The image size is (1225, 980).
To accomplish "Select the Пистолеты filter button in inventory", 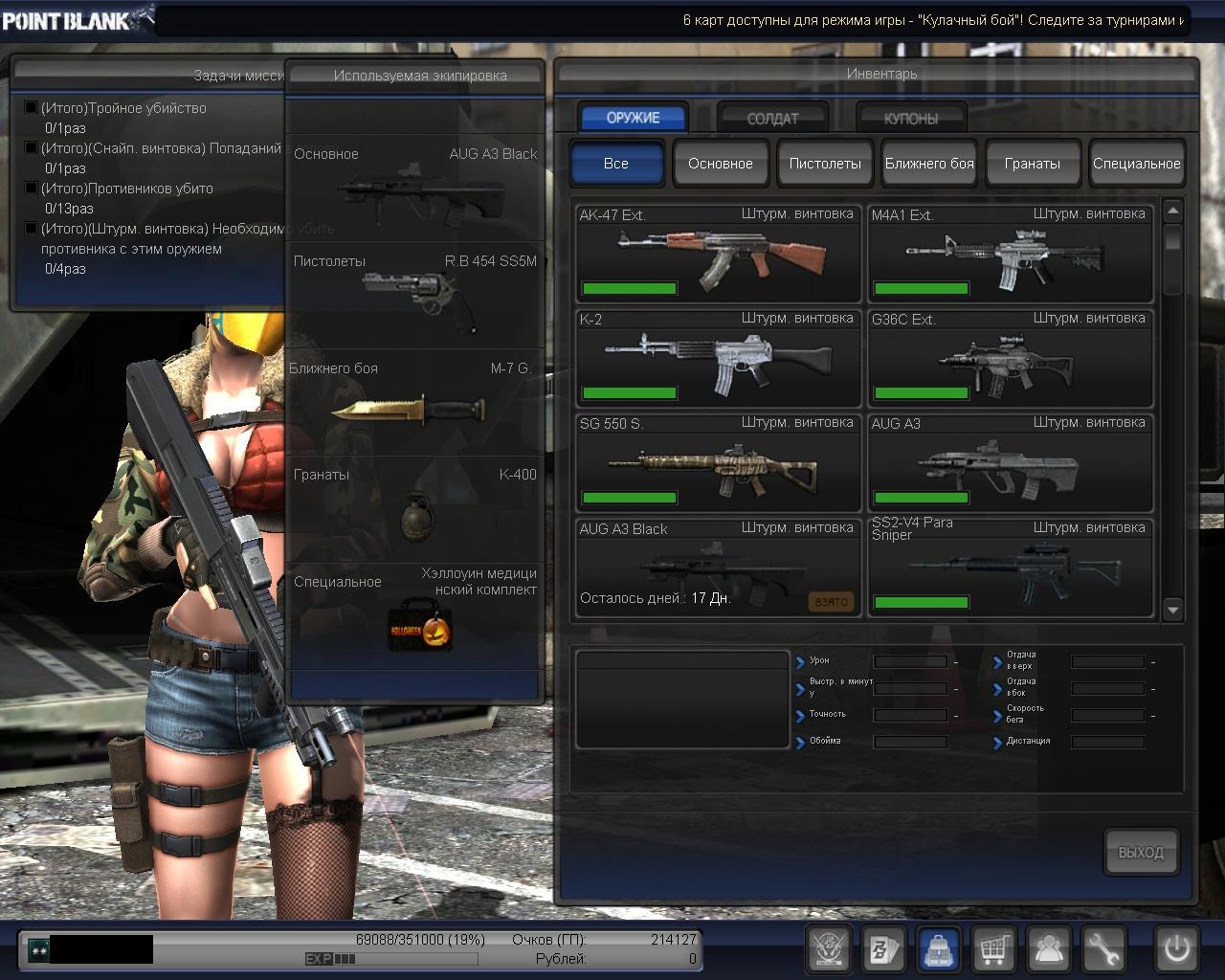I will 825,164.
